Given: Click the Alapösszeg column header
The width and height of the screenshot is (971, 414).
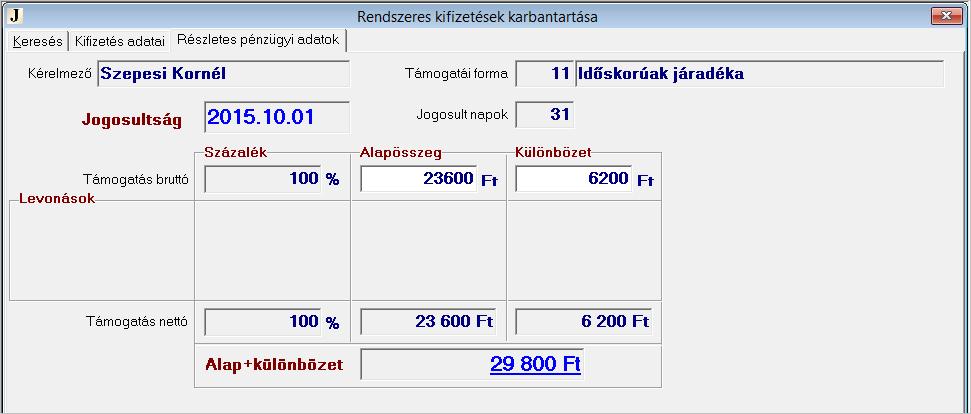Looking at the screenshot, I should tap(400, 153).
